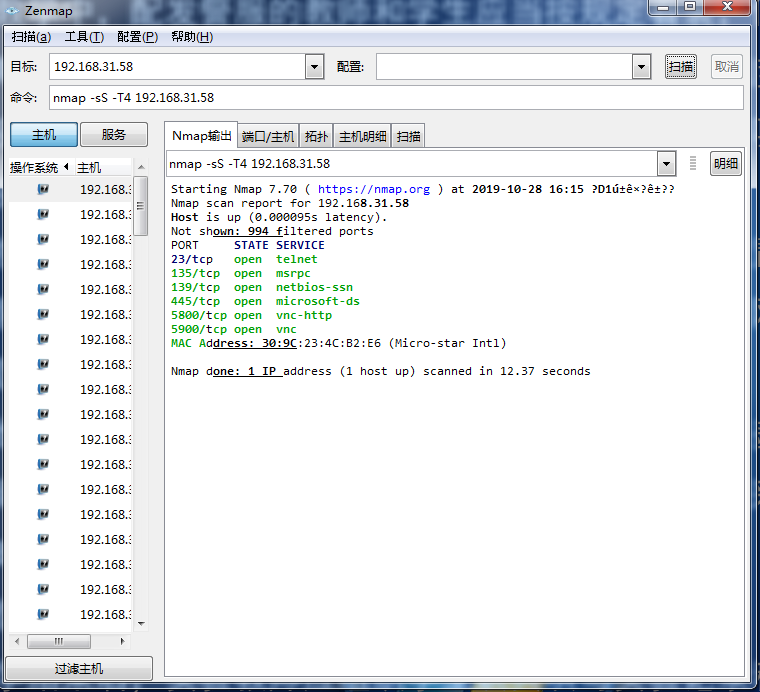Switch to the 端口/主机 tab
760x692 pixels.
pyautogui.click(x=268, y=137)
